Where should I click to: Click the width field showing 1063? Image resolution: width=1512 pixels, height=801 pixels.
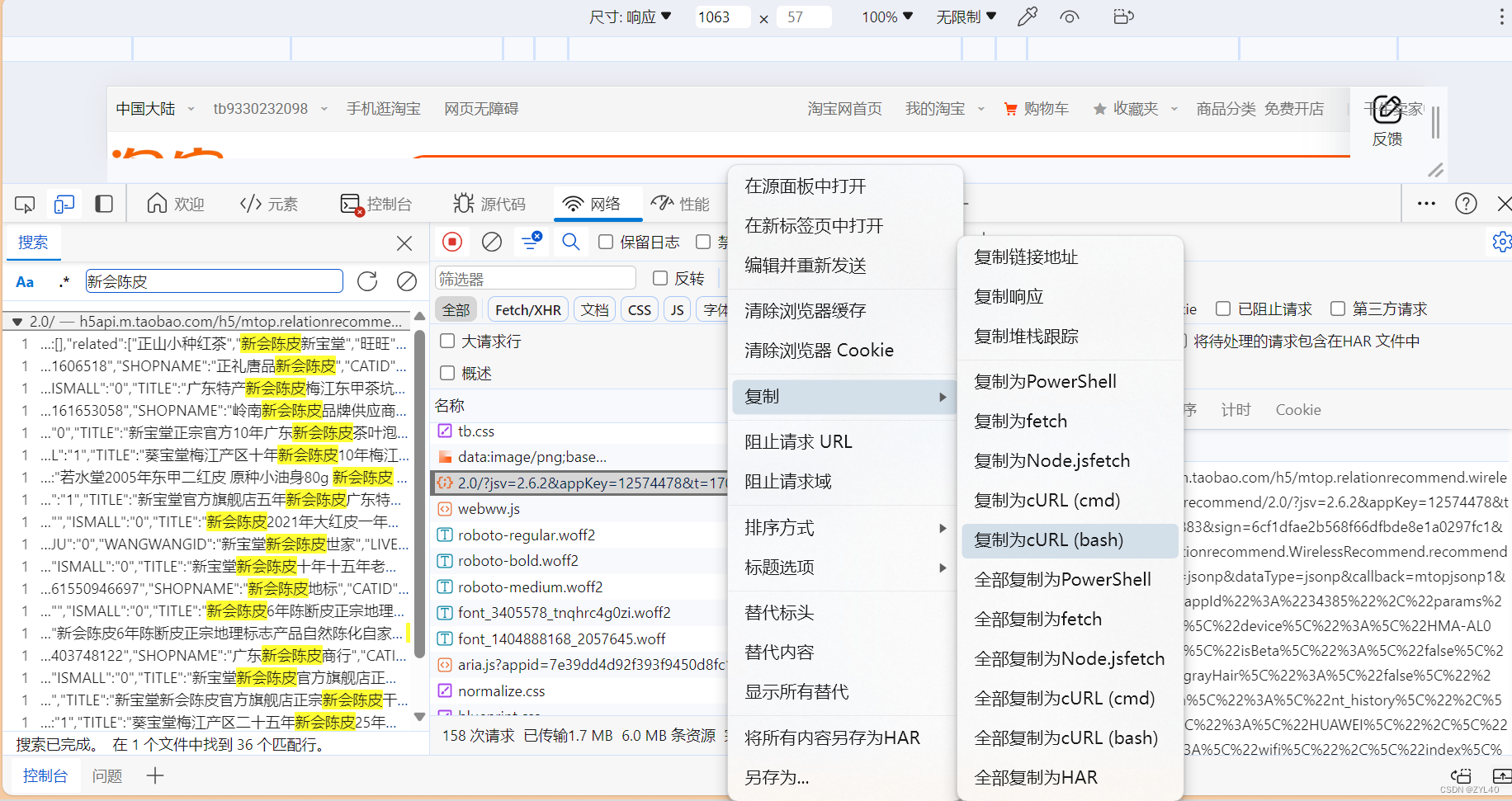pos(721,16)
